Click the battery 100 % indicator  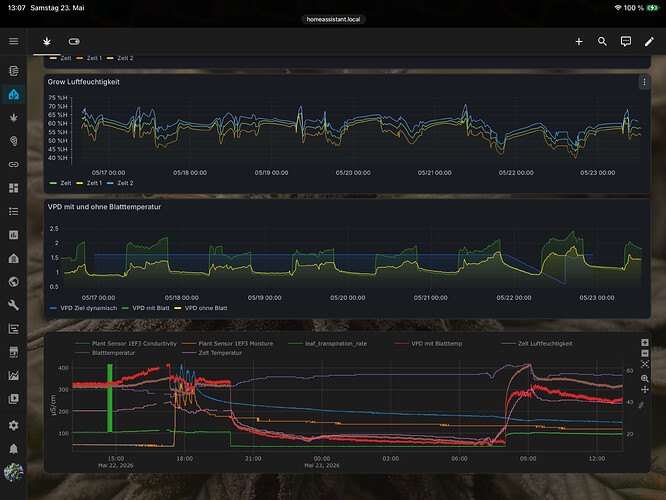click(641, 8)
